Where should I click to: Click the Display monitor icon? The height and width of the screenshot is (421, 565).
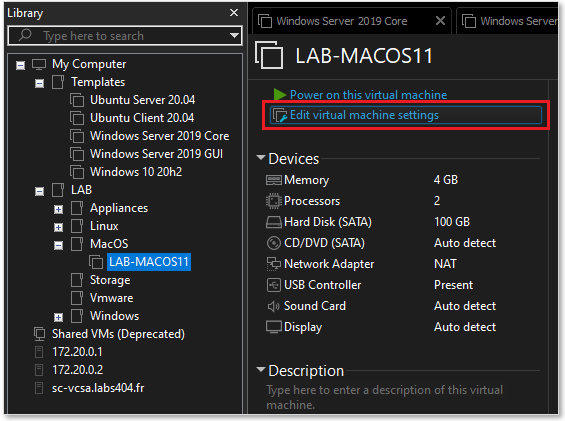coord(274,327)
